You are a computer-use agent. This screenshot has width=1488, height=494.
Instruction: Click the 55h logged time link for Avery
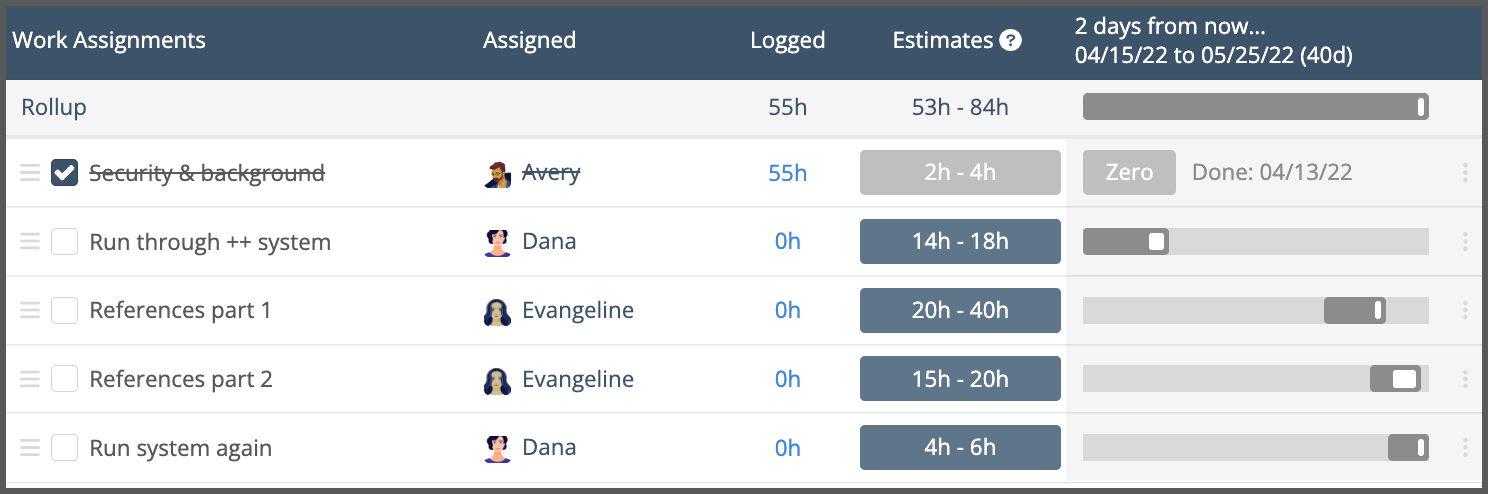click(787, 173)
